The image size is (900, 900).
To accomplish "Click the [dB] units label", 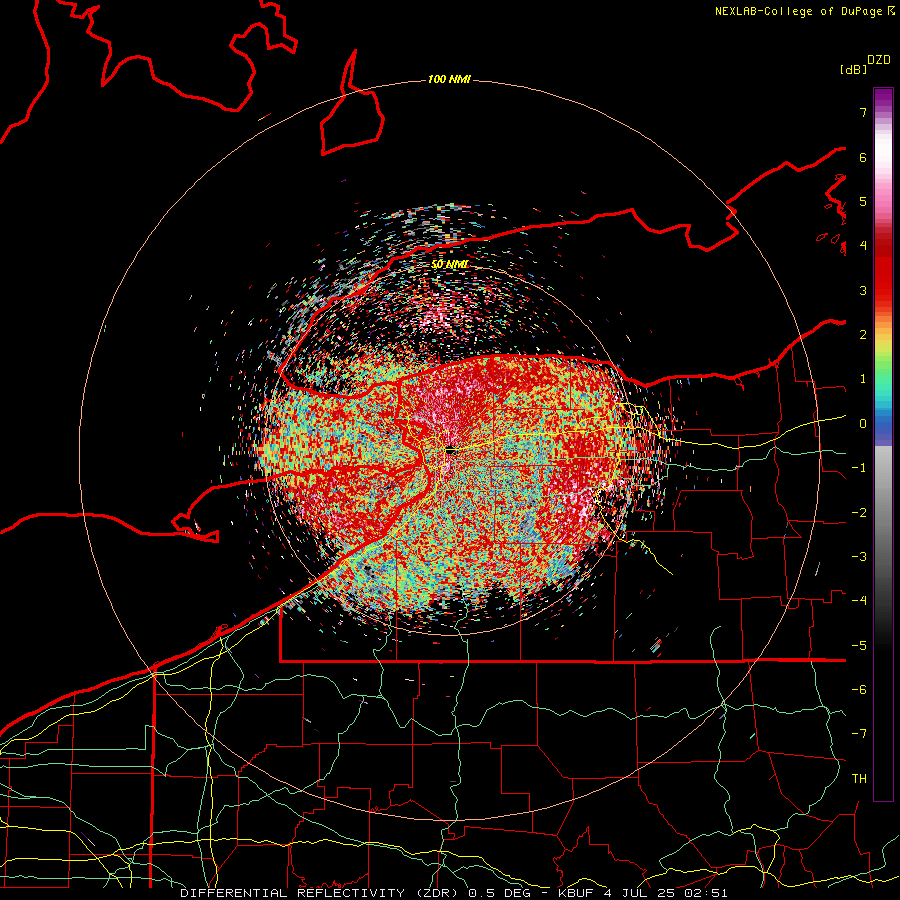I will (x=854, y=69).
